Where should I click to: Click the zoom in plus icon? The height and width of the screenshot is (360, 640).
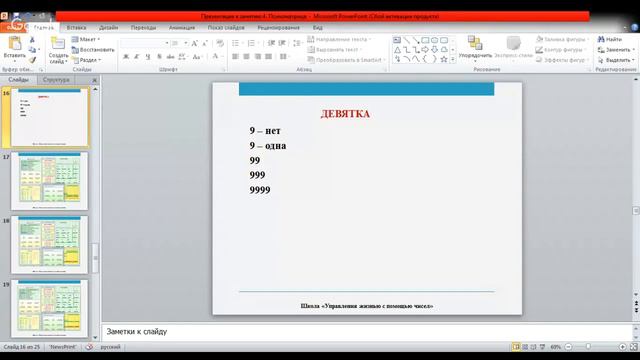coord(622,347)
